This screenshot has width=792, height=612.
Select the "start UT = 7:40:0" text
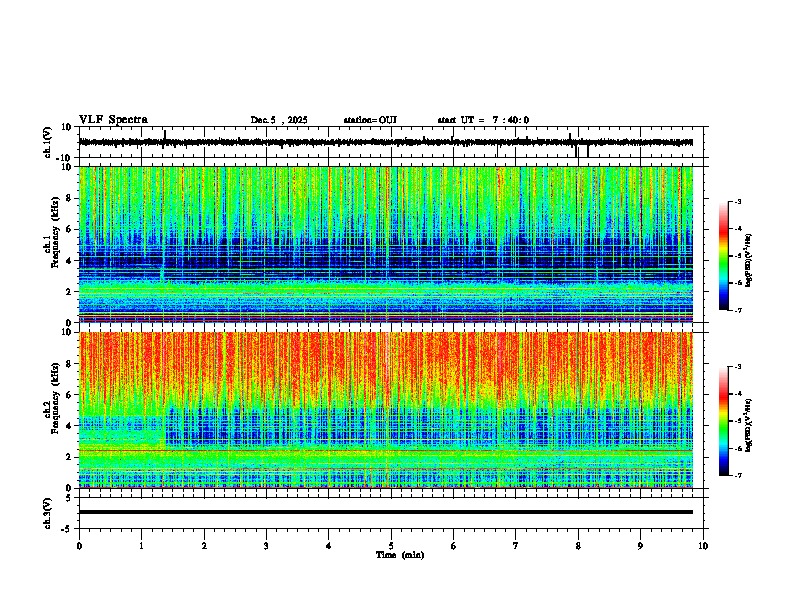tap(483, 120)
